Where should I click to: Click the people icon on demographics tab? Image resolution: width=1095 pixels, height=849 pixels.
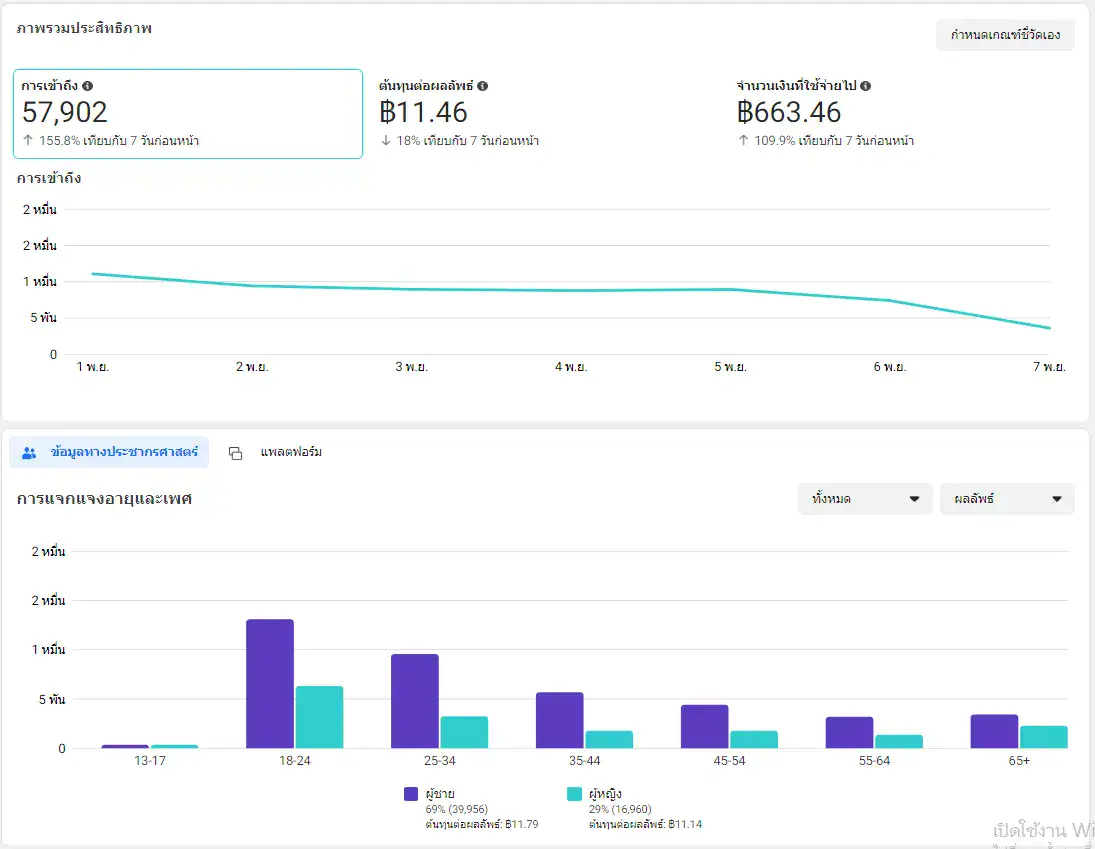[29, 453]
